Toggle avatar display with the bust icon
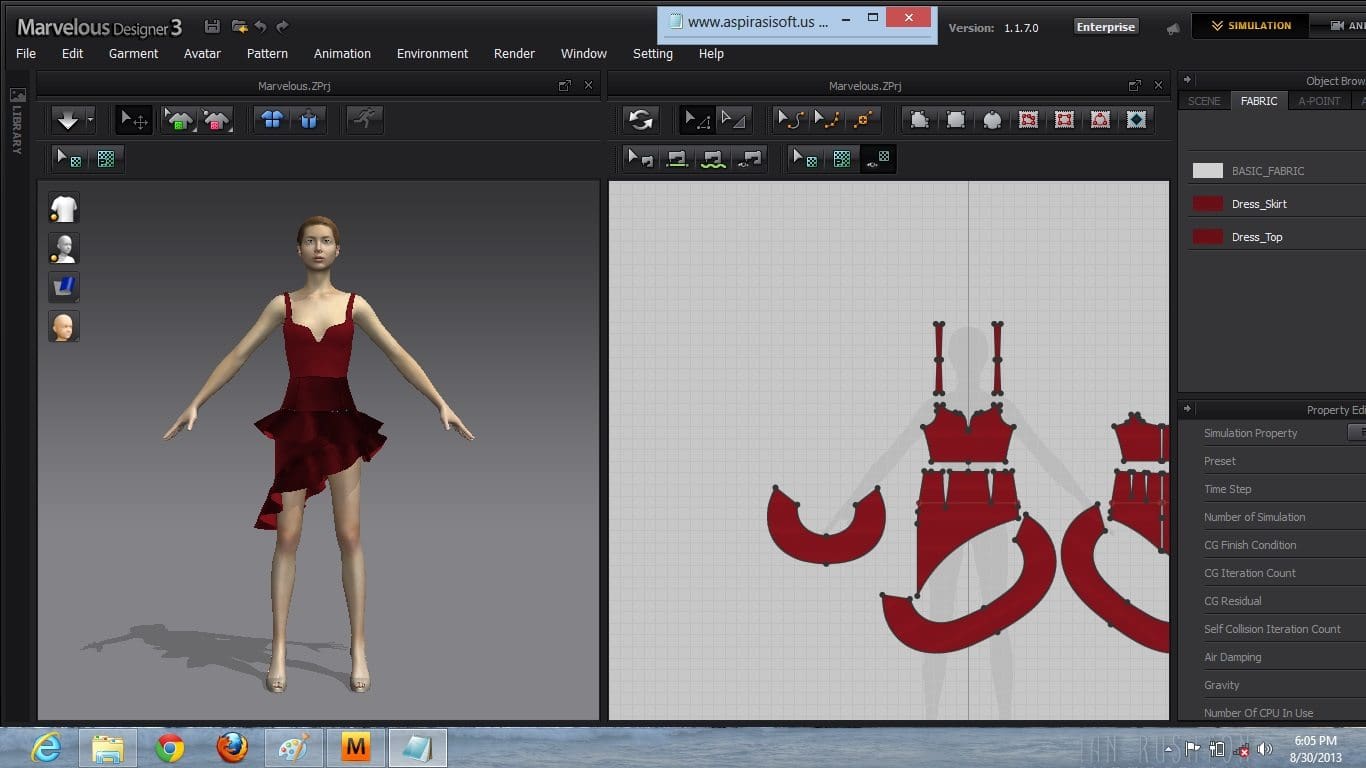Screen dimensions: 1366x768 (64, 248)
